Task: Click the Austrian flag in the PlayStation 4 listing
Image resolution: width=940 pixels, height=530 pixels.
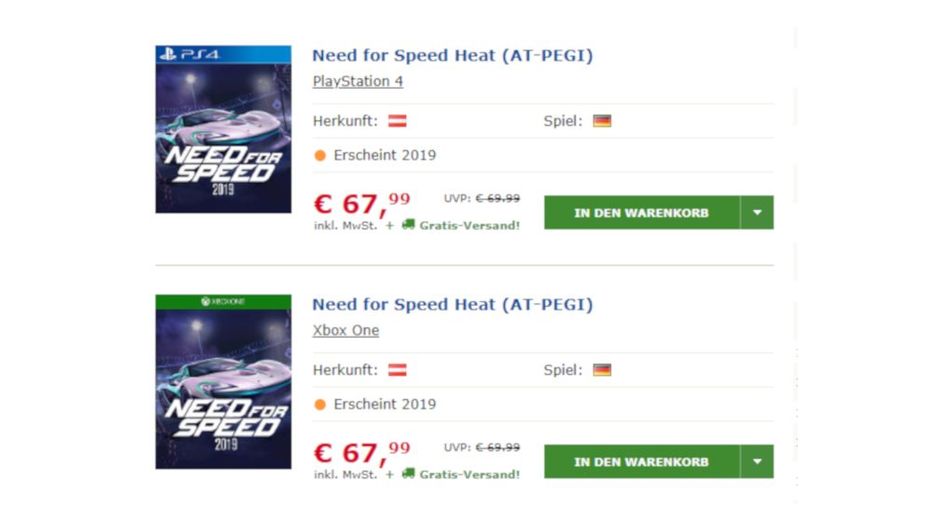Action: pyautogui.click(x=397, y=121)
